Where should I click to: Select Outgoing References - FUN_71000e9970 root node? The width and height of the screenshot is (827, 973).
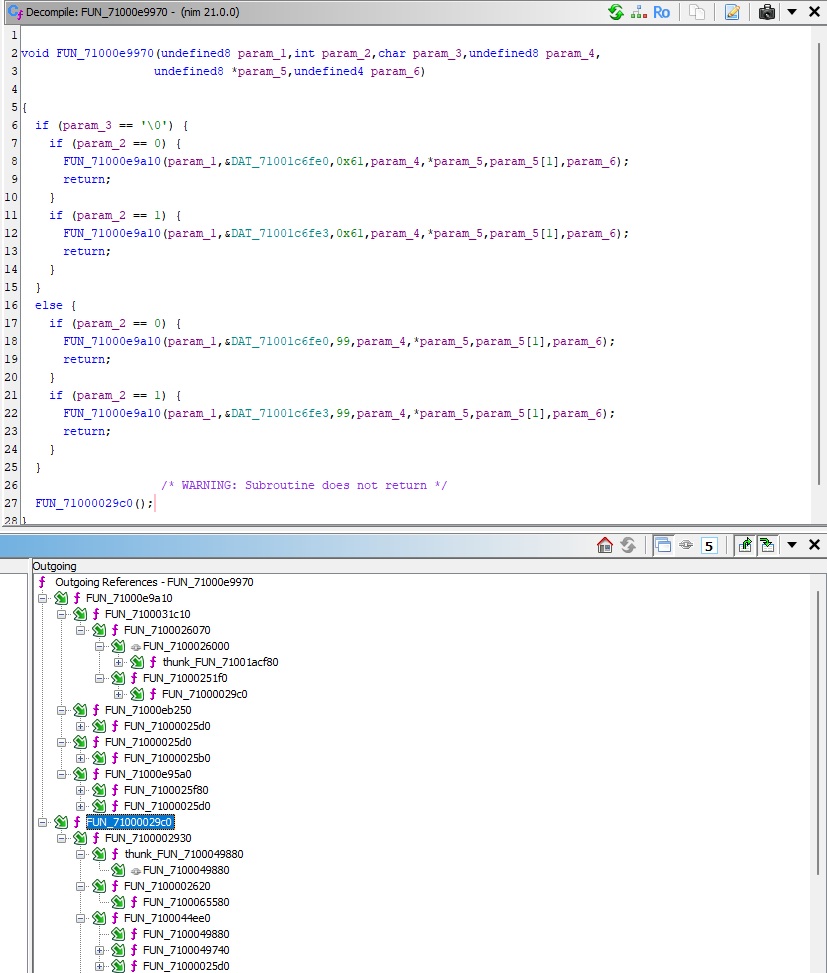click(x=154, y=582)
